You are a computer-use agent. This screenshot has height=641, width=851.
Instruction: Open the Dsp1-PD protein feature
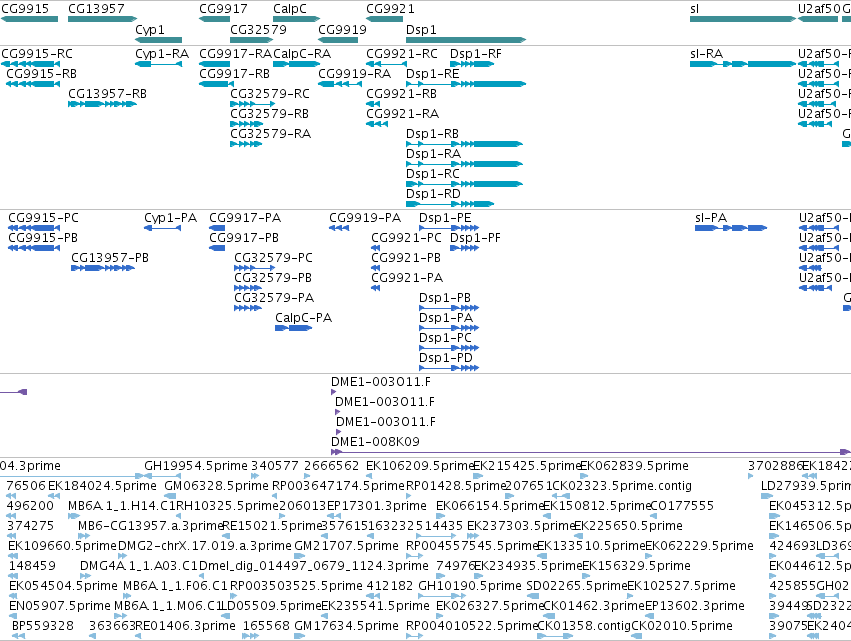click(449, 369)
